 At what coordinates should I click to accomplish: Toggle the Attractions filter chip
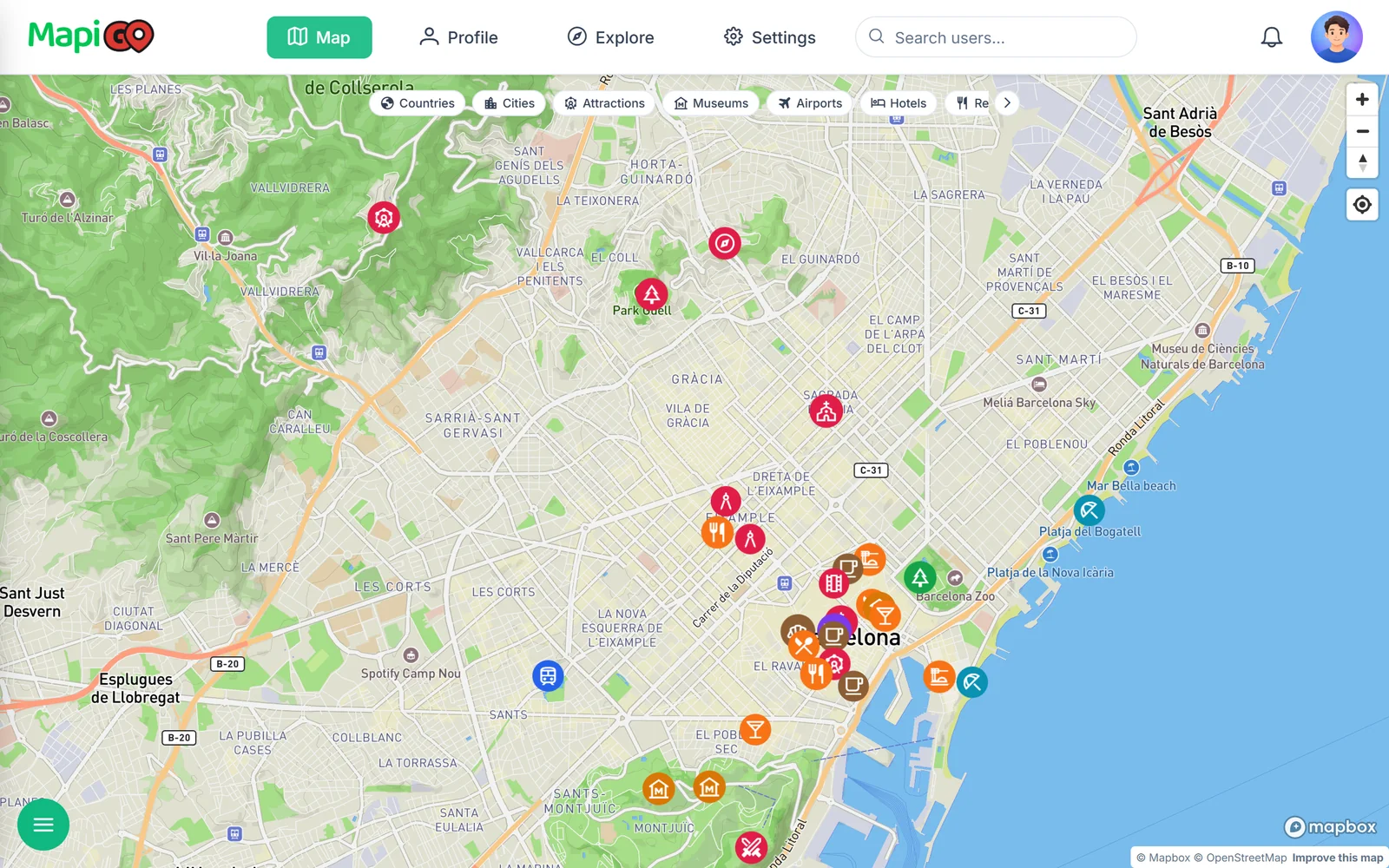pos(604,103)
